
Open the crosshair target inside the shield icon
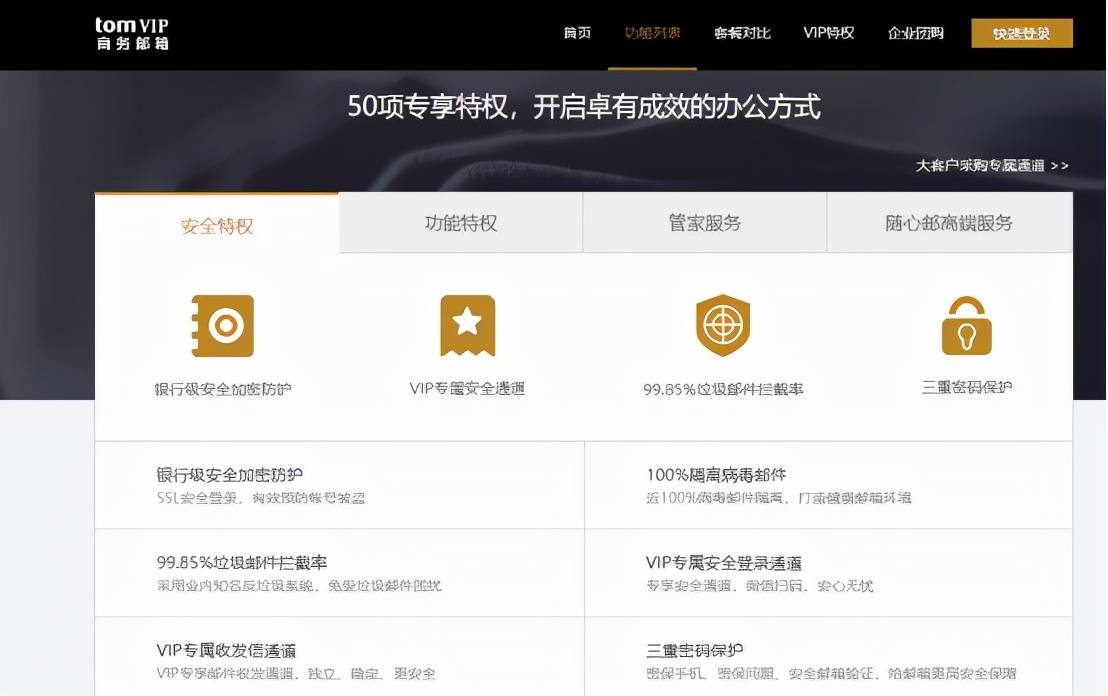(722, 322)
